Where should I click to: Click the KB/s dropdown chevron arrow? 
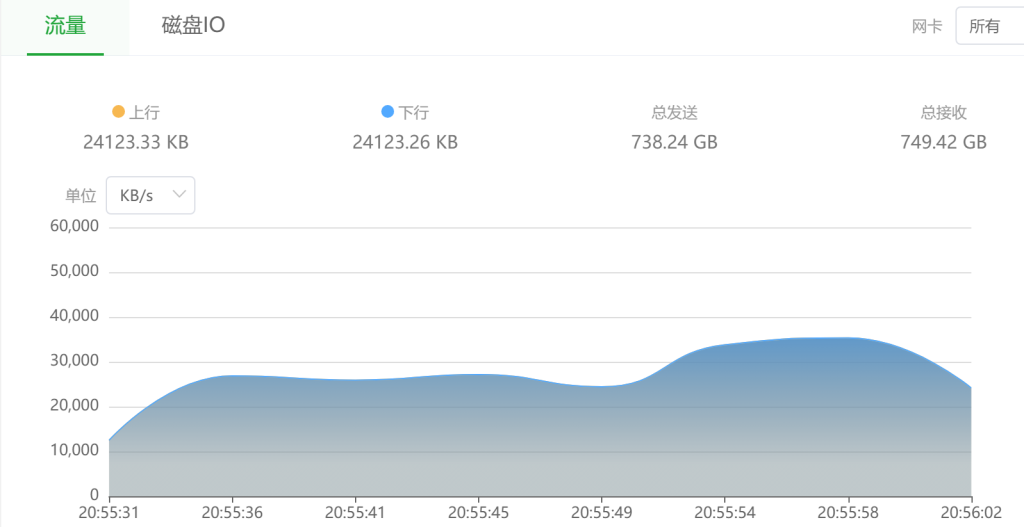click(x=179, y=194)
